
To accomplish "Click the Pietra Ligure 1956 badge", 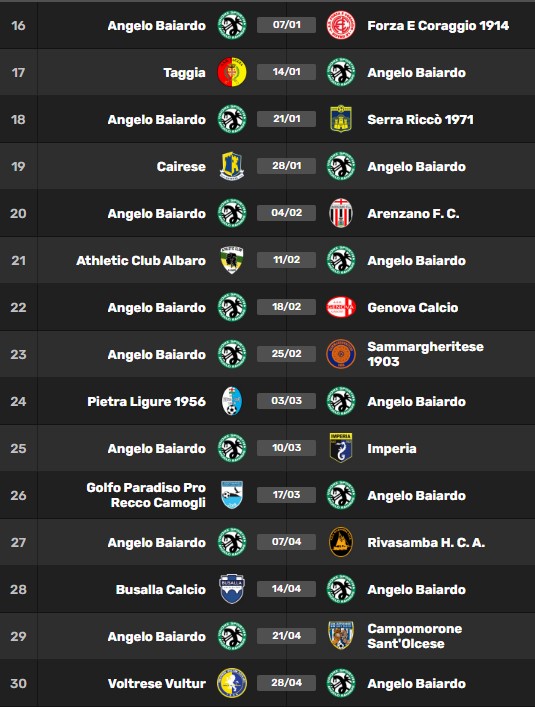I will coord(232,401).
